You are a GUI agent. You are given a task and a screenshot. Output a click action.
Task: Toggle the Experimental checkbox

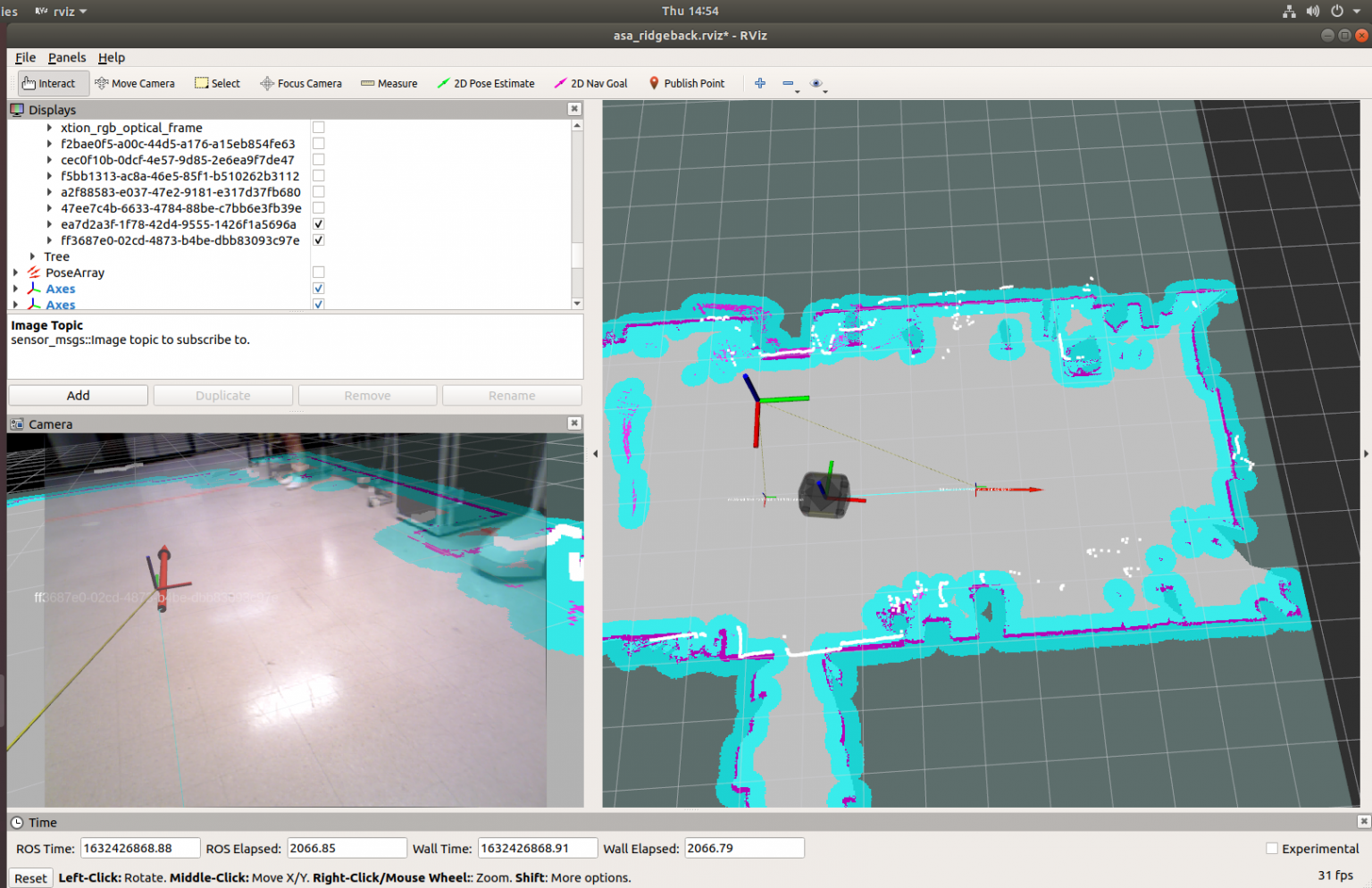[x=1272, y=849]
